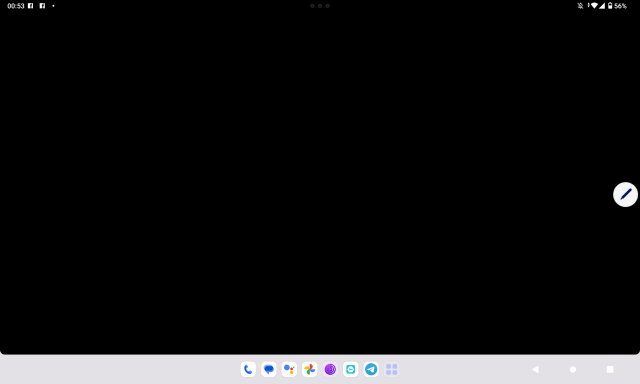640x384 pixels.
Task: Tap the three-dot handle at screen top
Action: pyautogui.click(x=320, y=6)
